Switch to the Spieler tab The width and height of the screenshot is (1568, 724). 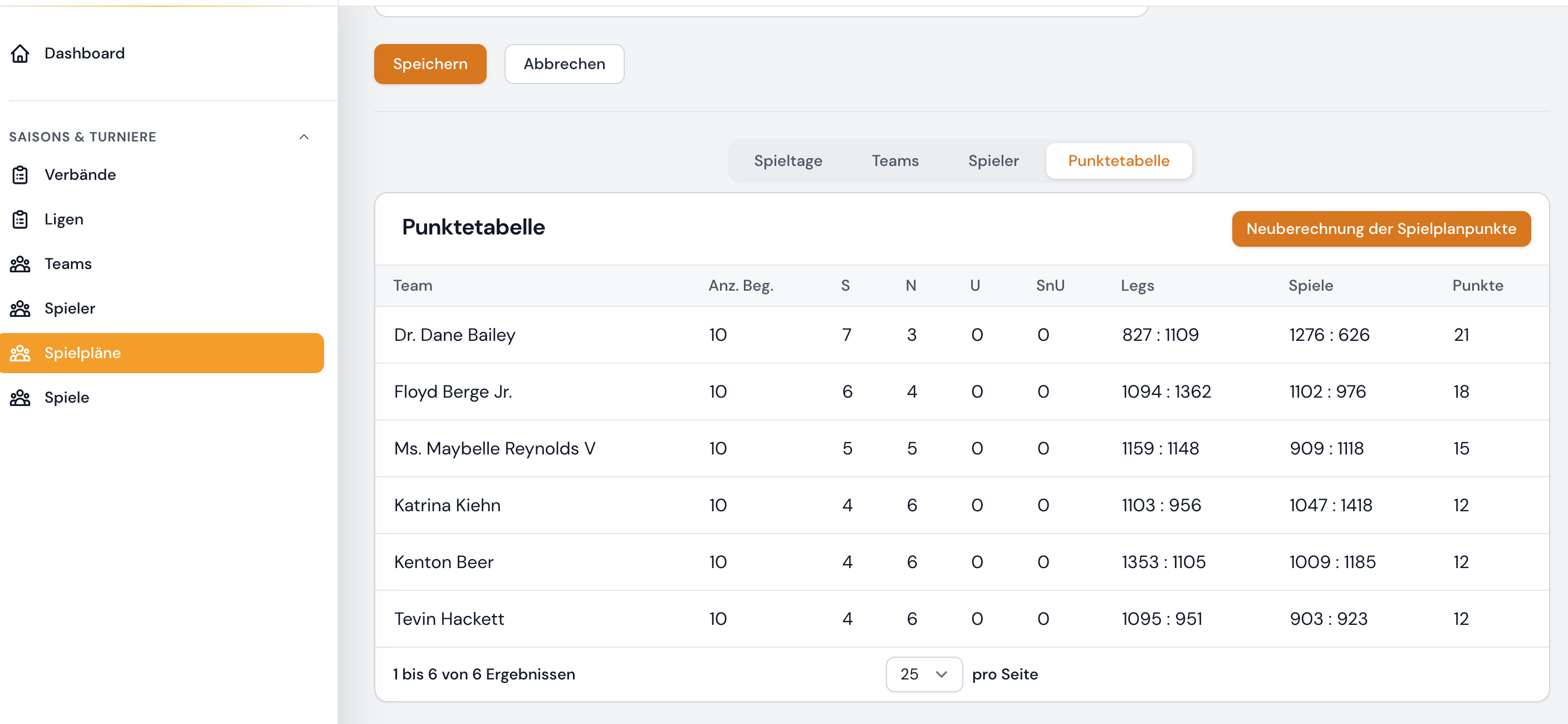993,161
